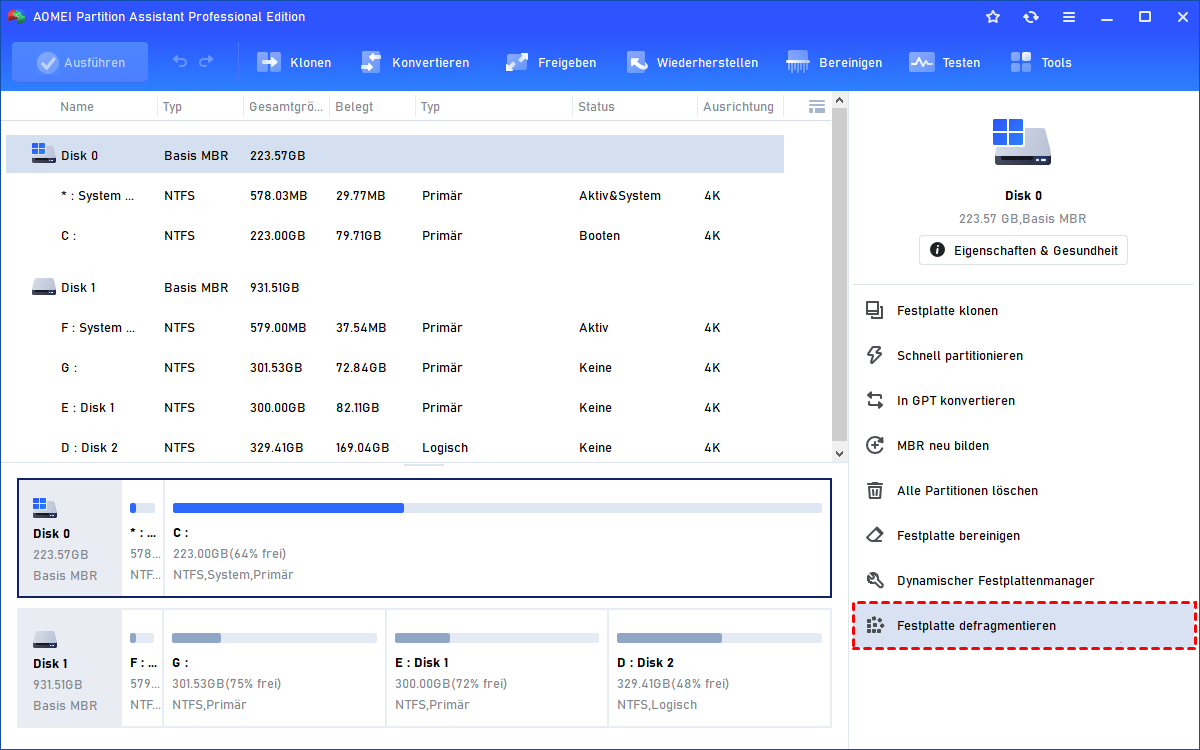Sort by Gesamtgröße column header

click(285, 106)
